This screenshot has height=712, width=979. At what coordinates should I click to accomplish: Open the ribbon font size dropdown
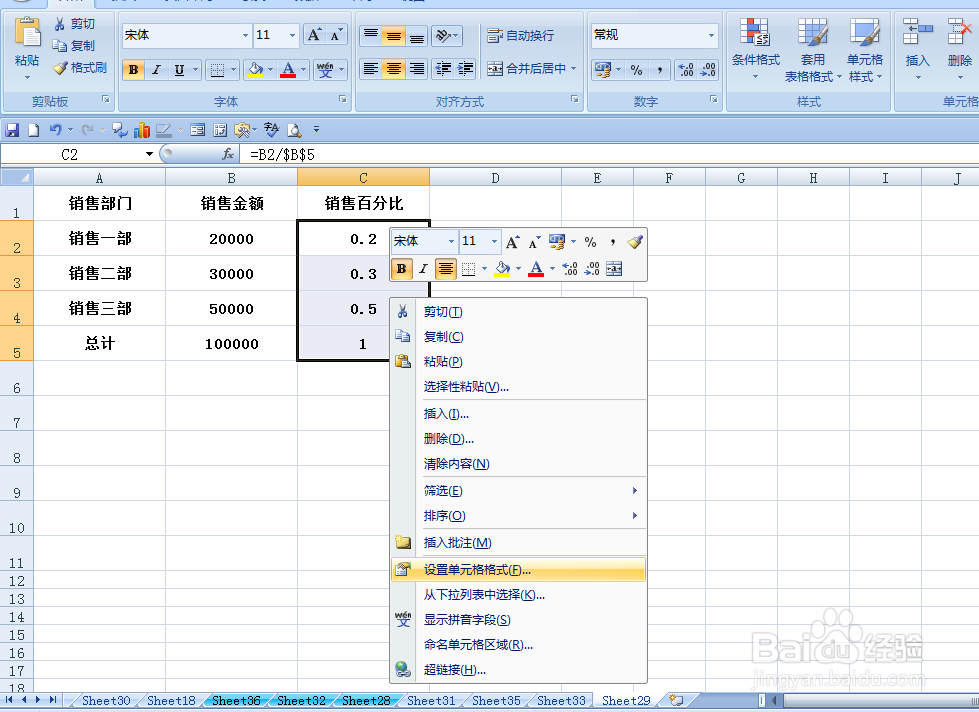(292, 35)
